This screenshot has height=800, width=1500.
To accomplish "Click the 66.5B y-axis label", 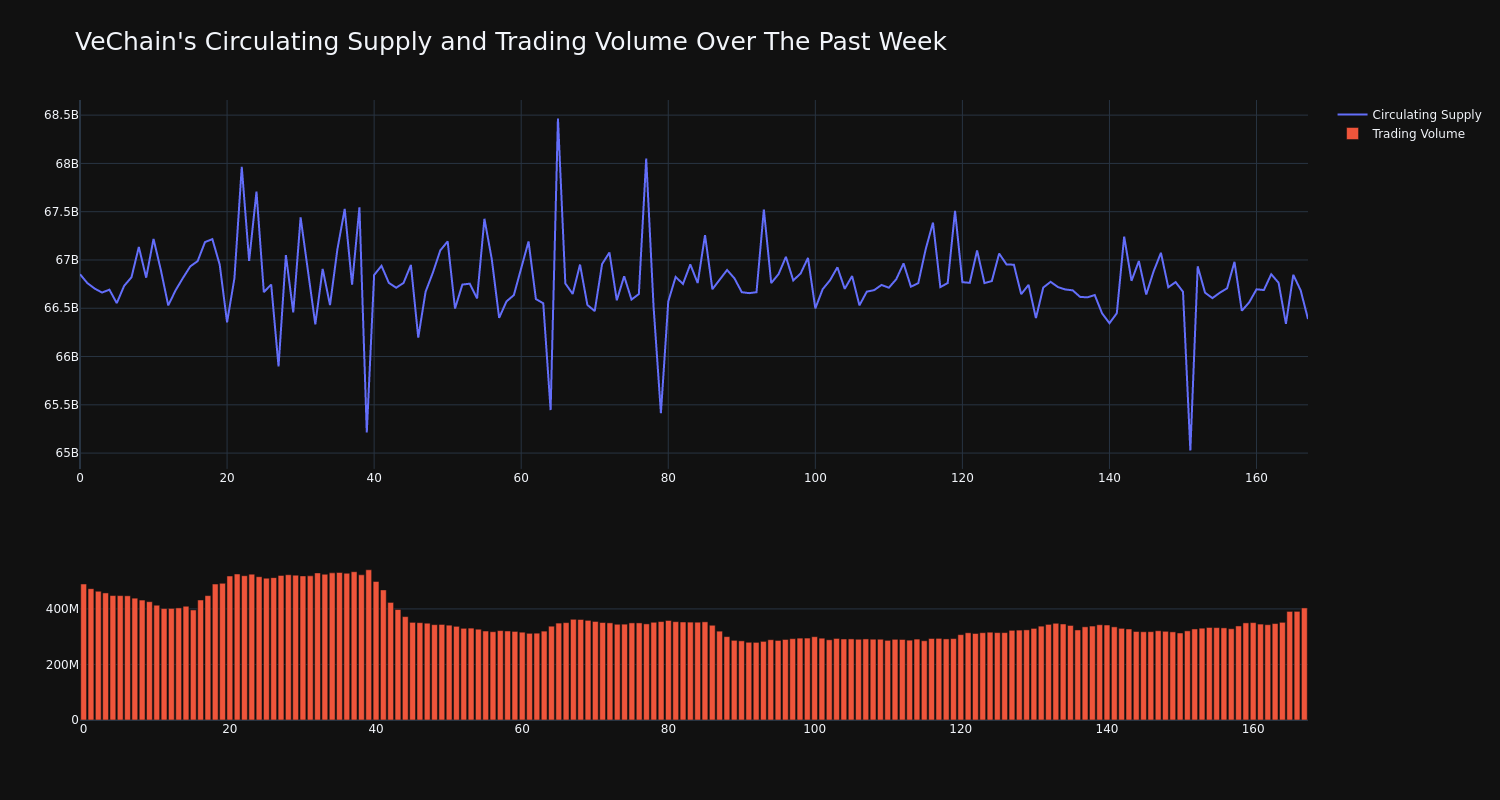I will 61,308.
